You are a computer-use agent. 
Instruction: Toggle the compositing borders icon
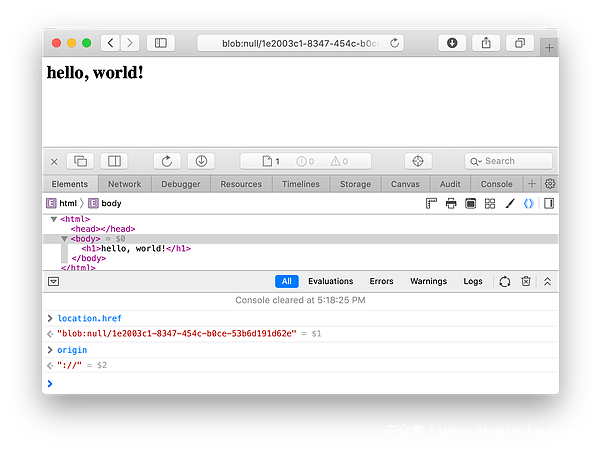471,204
